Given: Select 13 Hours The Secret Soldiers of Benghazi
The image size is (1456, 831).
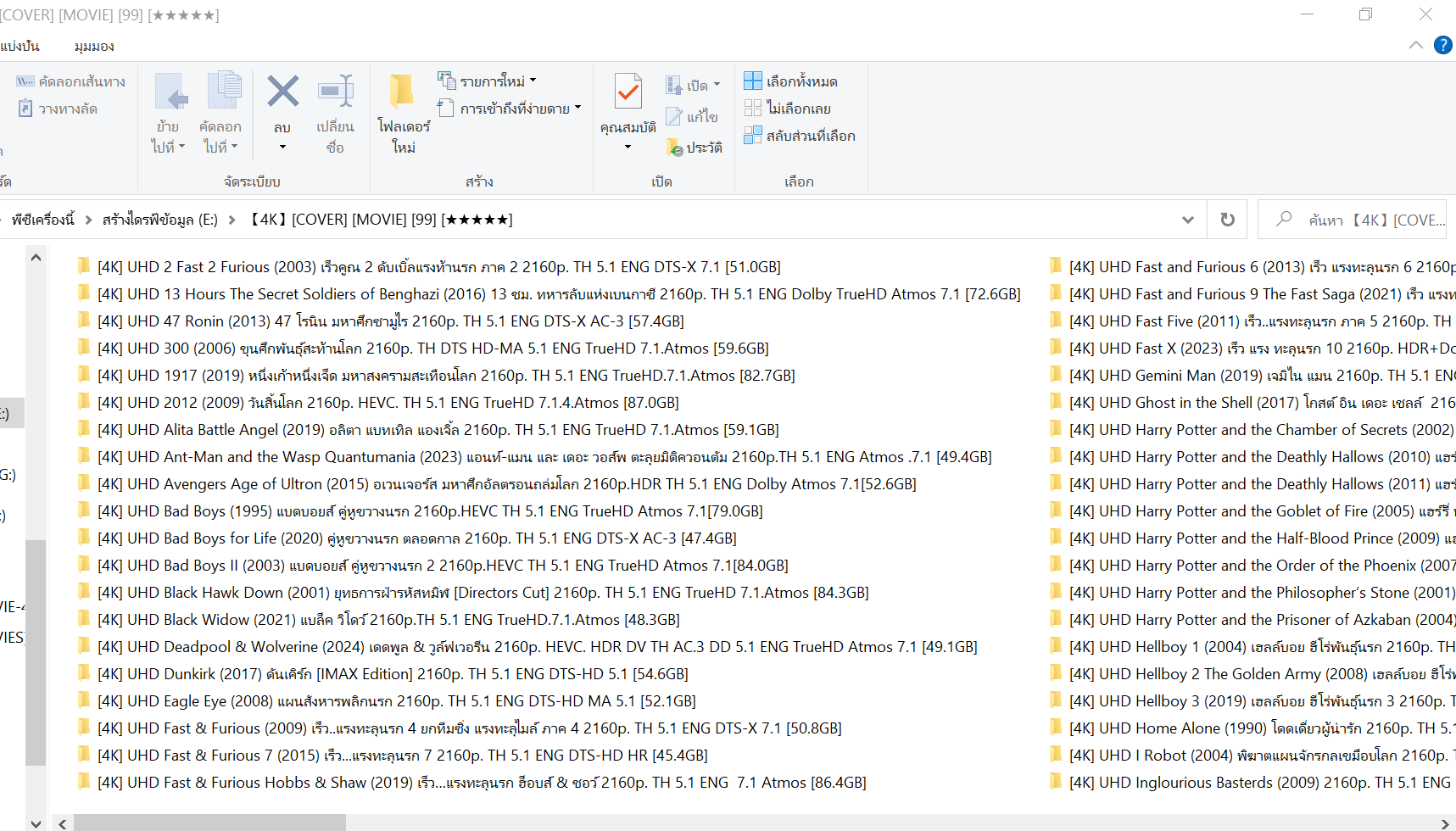Looking at the screenshot, I should coord(559,293).
